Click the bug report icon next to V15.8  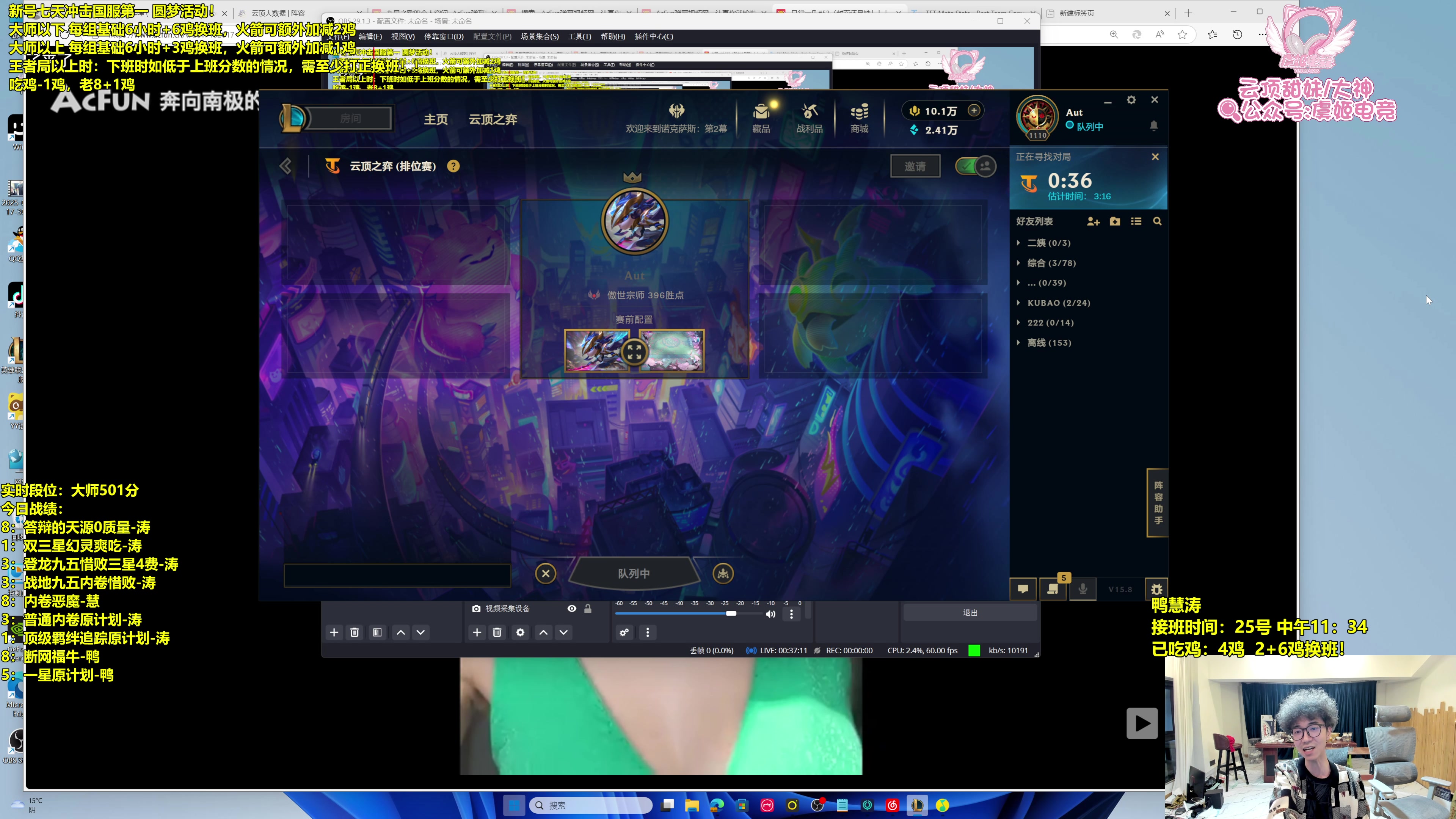tap(1156, 589)
